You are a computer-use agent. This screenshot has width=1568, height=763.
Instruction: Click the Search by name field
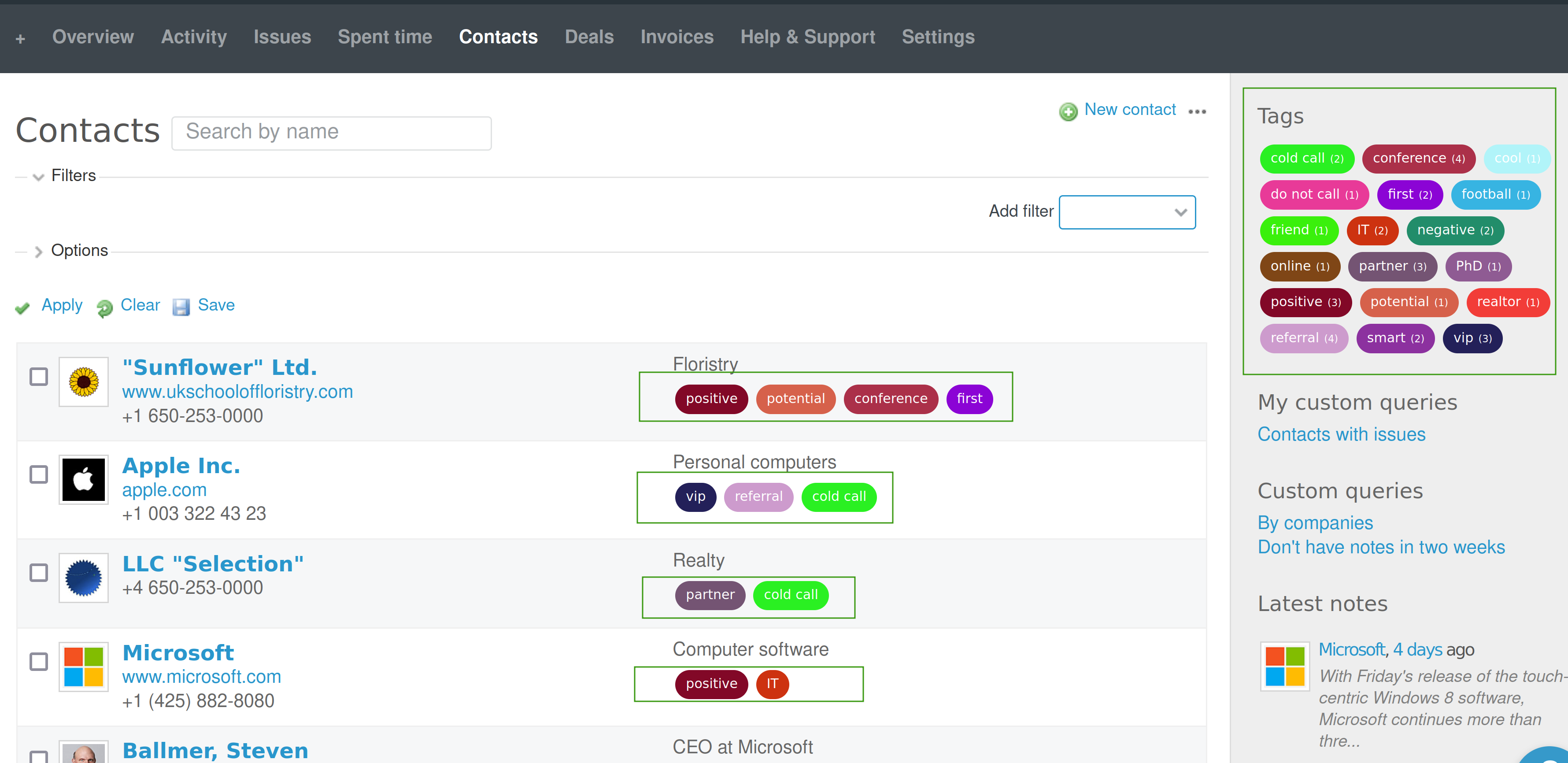pos(331,132)
